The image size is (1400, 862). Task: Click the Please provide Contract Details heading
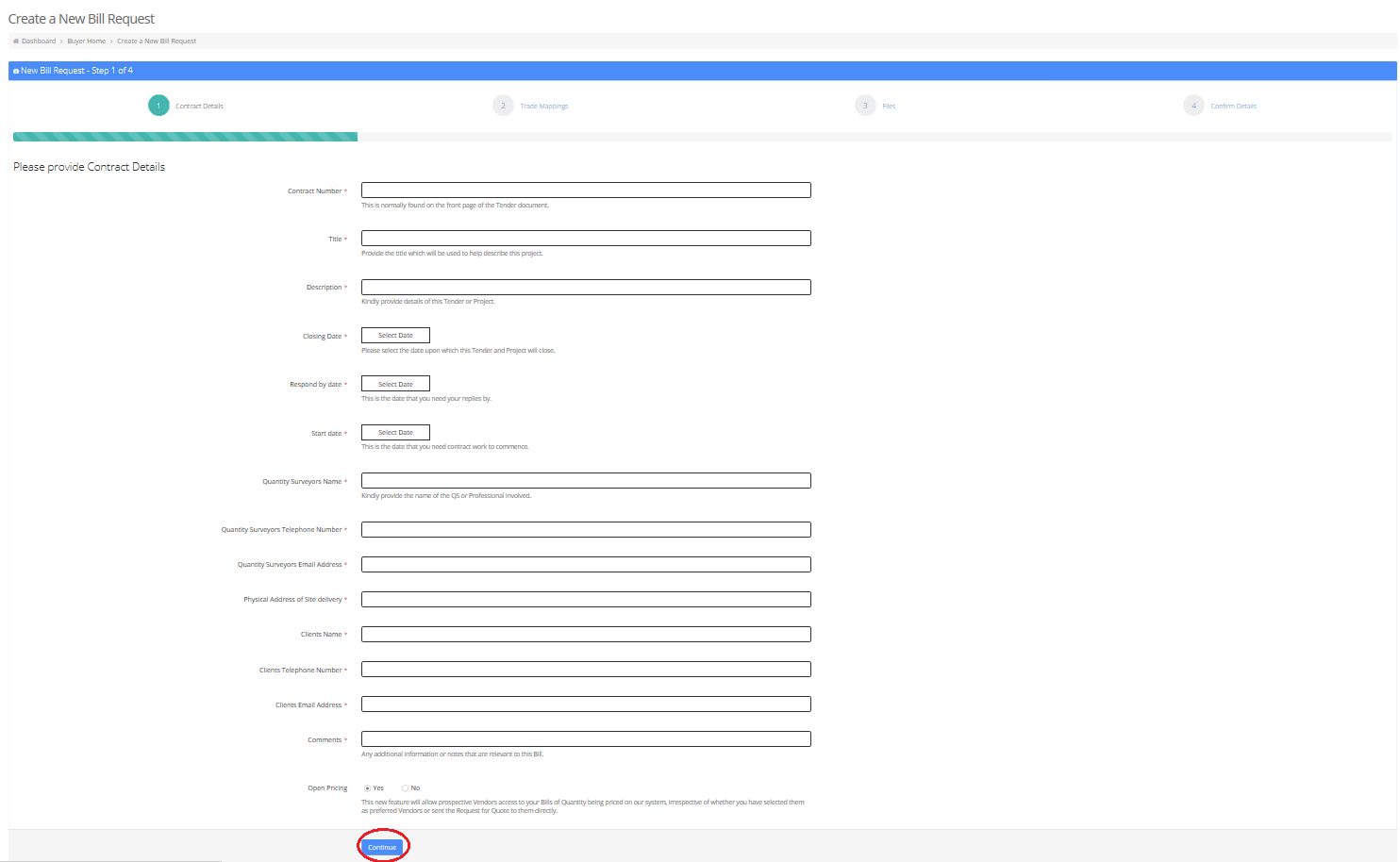click(89, 167)
